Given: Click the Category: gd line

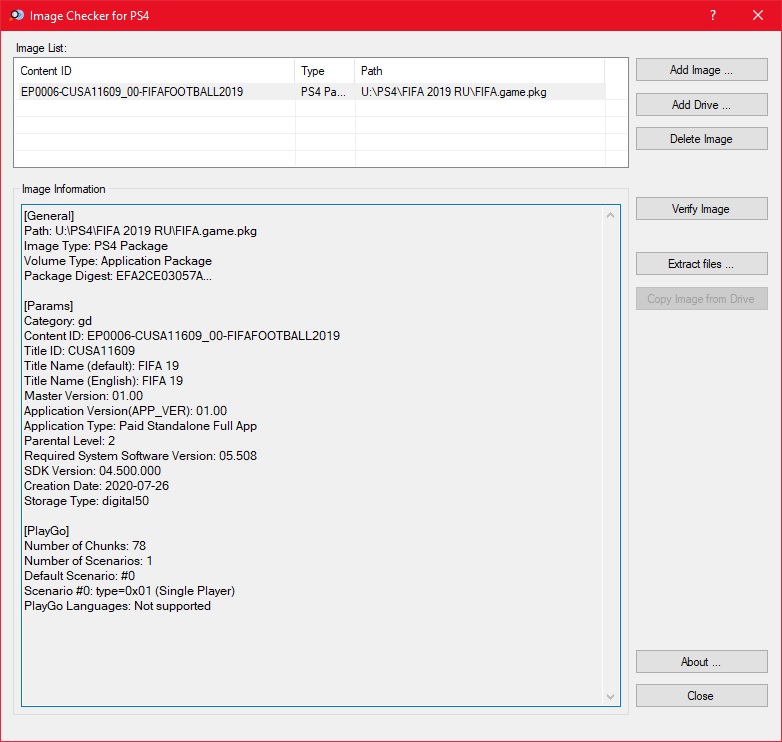Looking at the screenshot, I should pyautogui.click(x=58, y=321).
